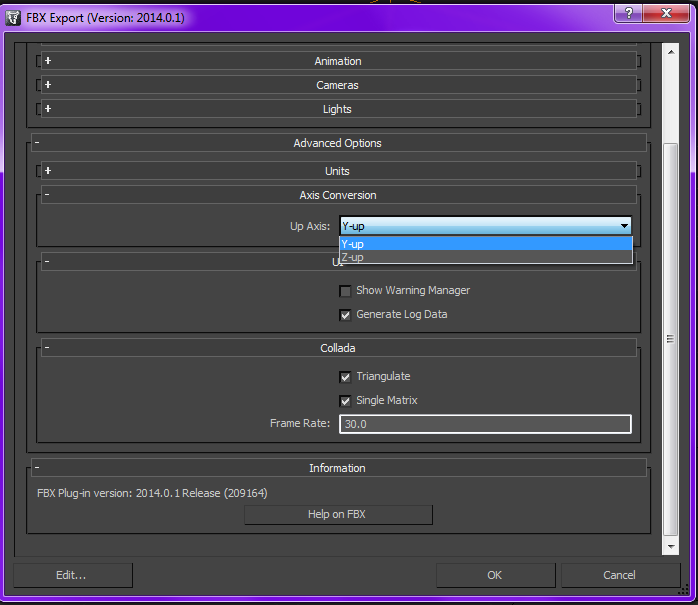The image size is (698, 605).
Task: Choose Z-up from the dropdown list
Action: pyautogui.click(x=486, y=257)
